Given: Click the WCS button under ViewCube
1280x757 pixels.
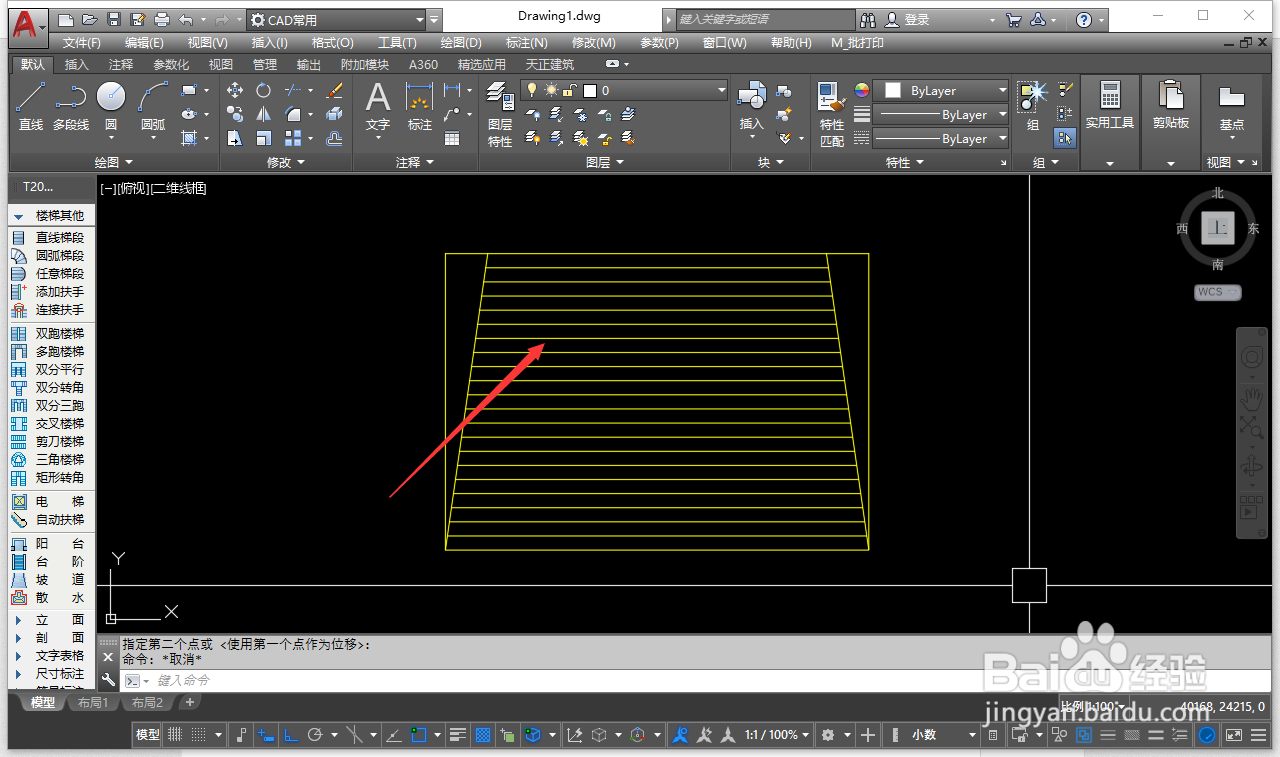Looking at the screenshot, I should pos(1217,292).
